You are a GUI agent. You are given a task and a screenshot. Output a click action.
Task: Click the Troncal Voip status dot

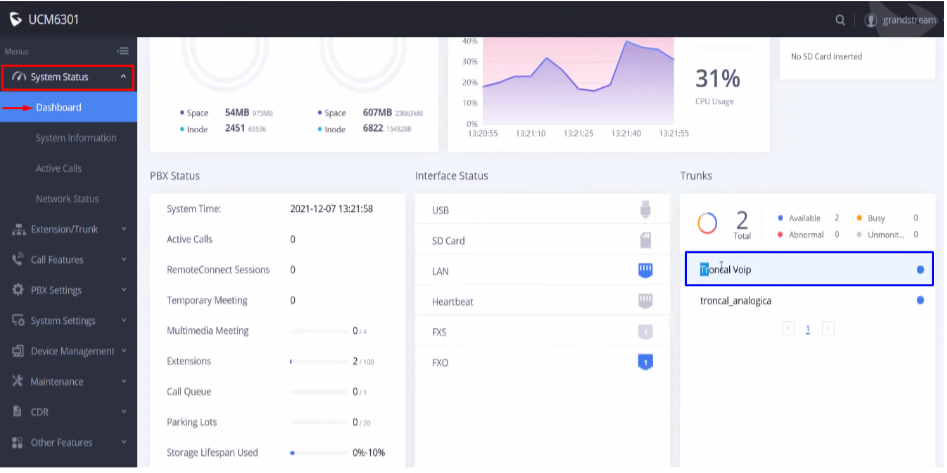tap(920, 269)
